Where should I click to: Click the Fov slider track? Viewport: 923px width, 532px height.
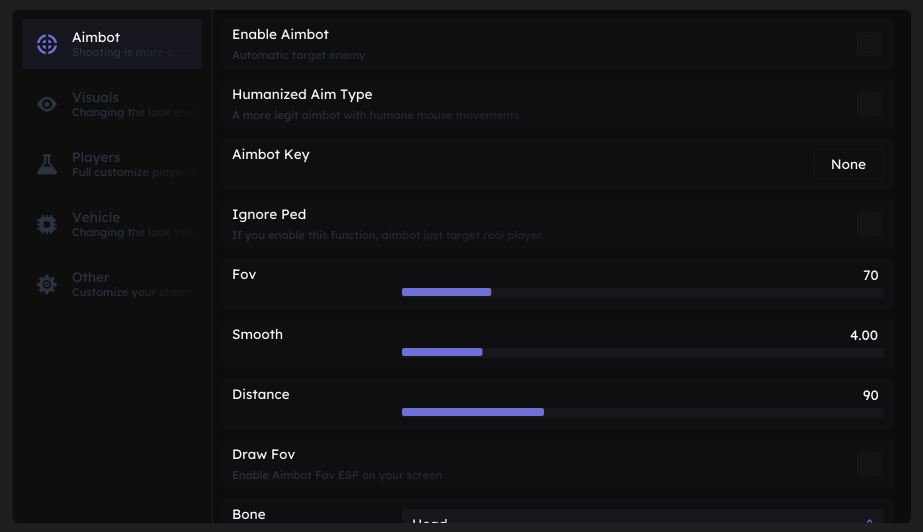click(643, 292)
